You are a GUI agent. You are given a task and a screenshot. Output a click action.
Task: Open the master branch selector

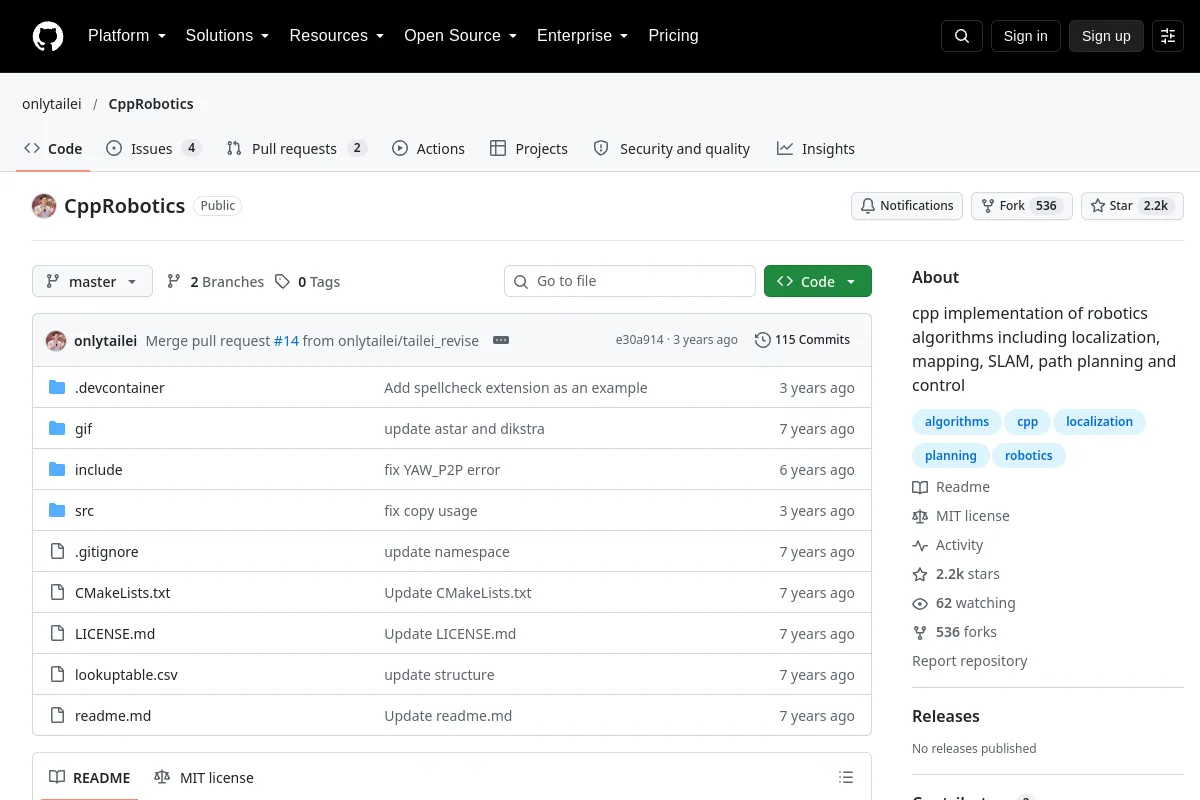click(92, 281)
